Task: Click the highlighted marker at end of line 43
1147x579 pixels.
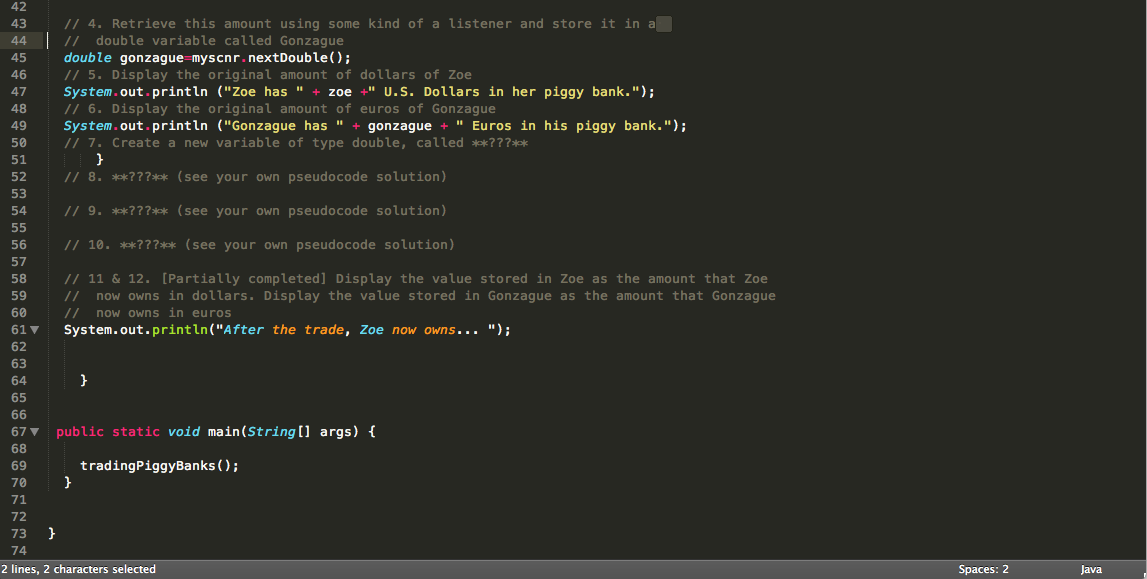Action: click(662, 23)
